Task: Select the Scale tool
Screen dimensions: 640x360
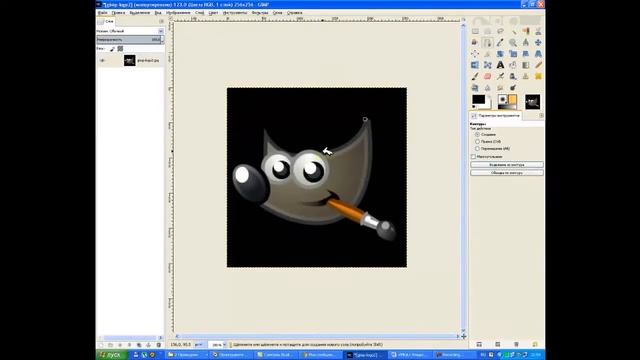Action: point(513,53)
